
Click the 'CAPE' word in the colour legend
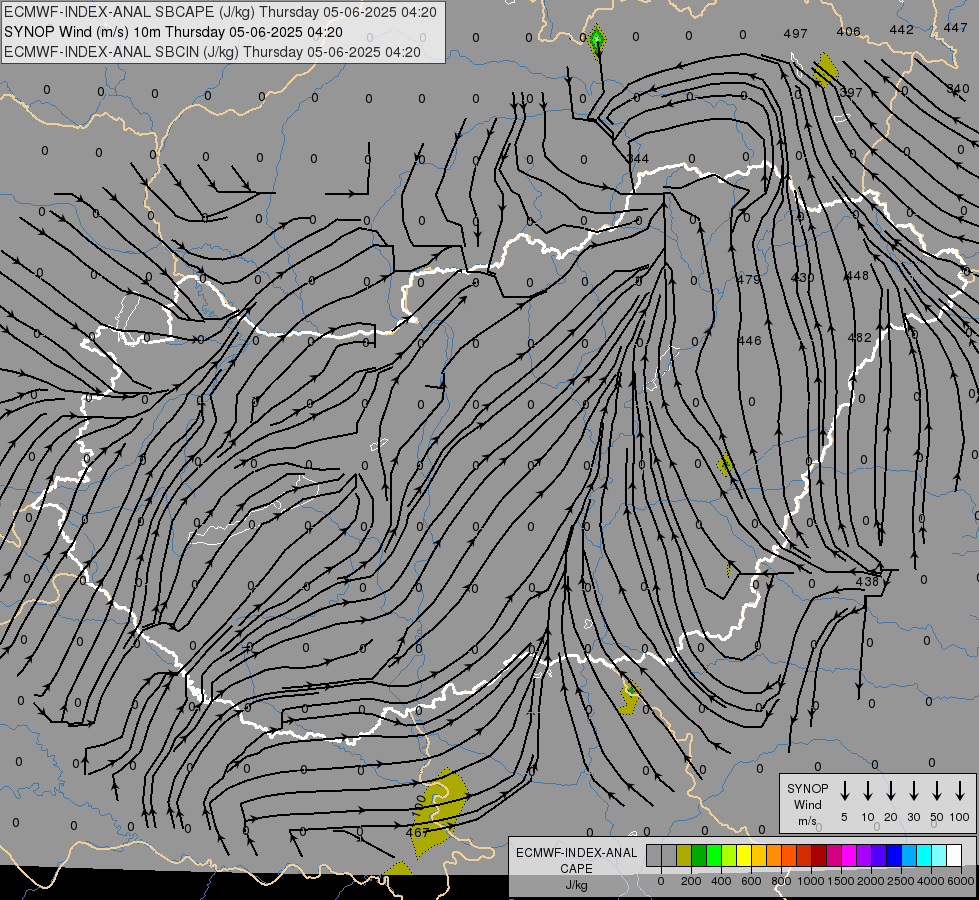(576, 869)
